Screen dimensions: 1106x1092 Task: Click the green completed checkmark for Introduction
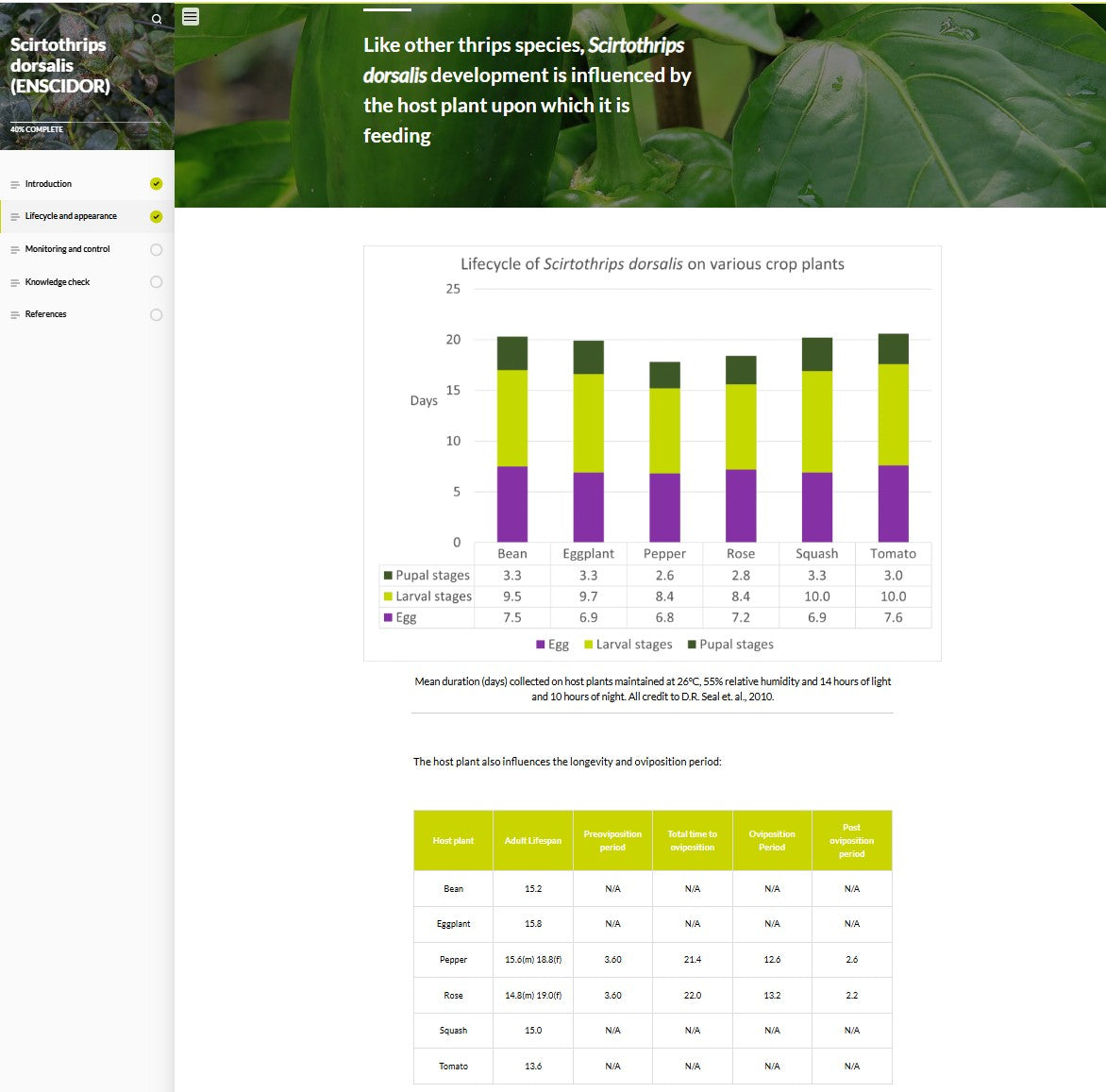pos(157,184)
